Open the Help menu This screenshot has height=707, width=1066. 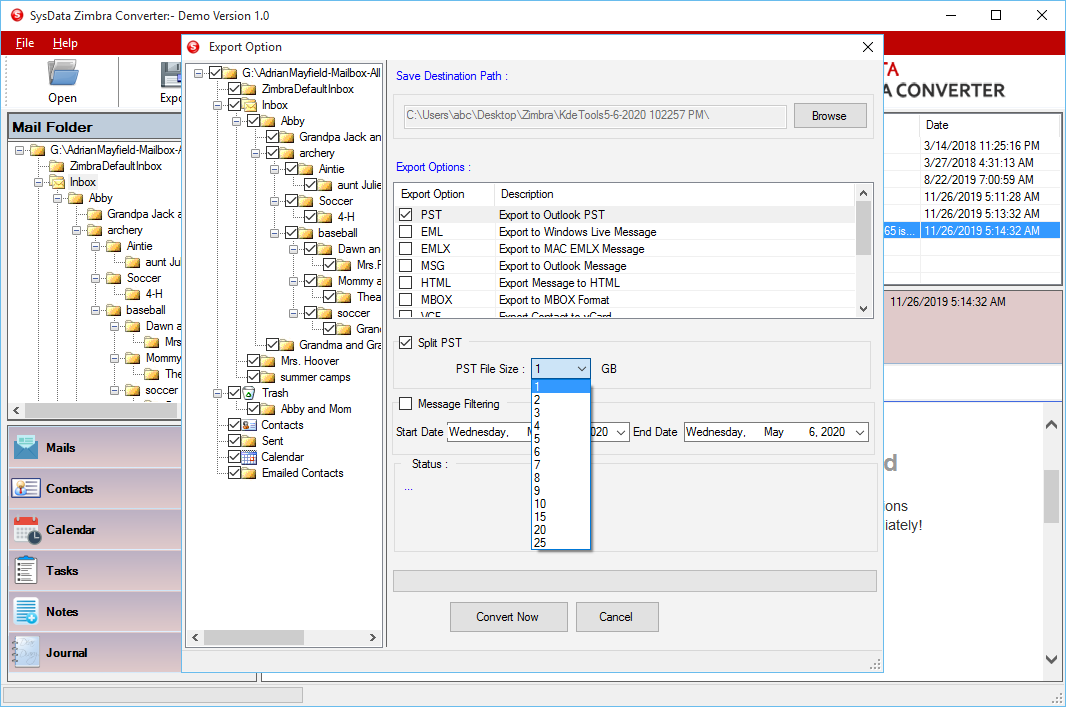65,43
